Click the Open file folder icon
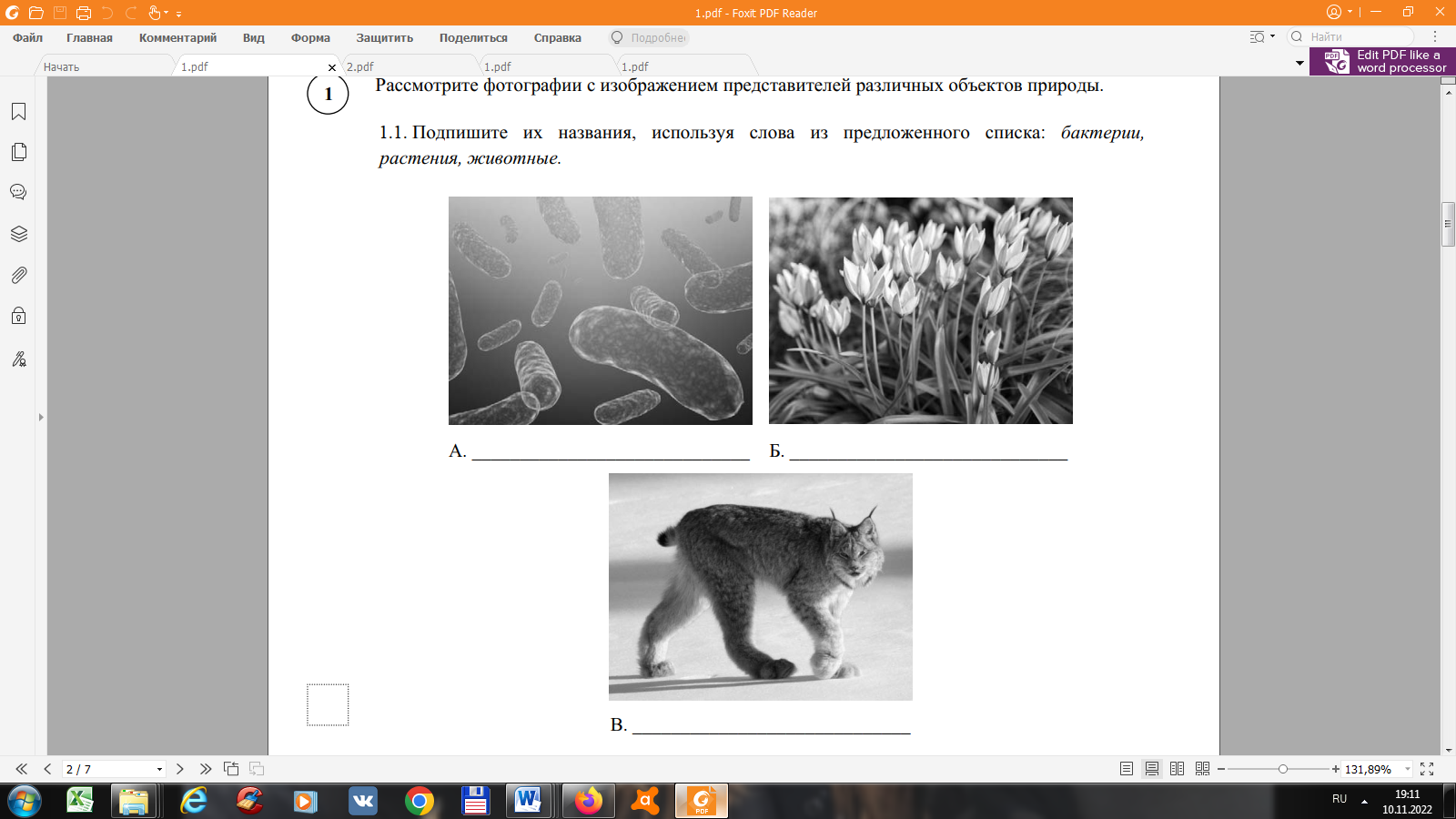 click(35, 13)
